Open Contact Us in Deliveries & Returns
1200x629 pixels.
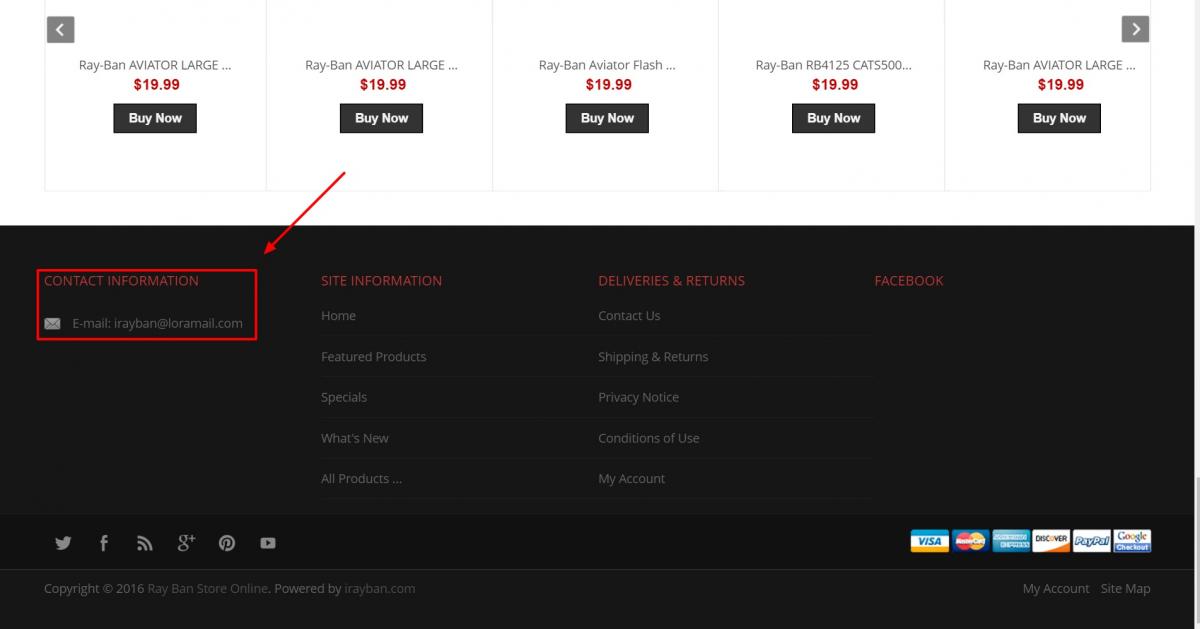coord(629,316)
